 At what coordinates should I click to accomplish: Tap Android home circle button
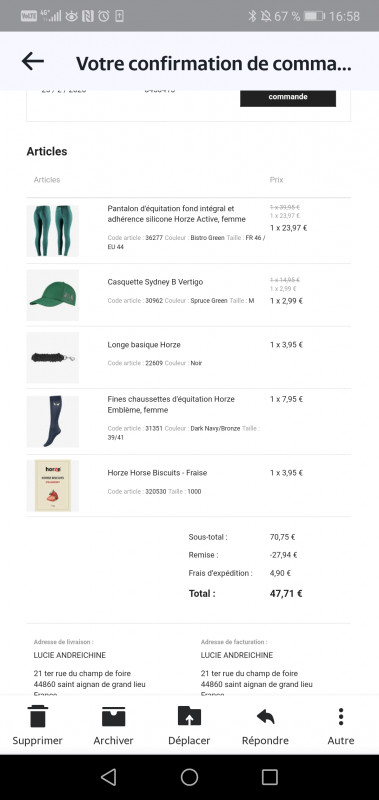click(x=189, y=777)
